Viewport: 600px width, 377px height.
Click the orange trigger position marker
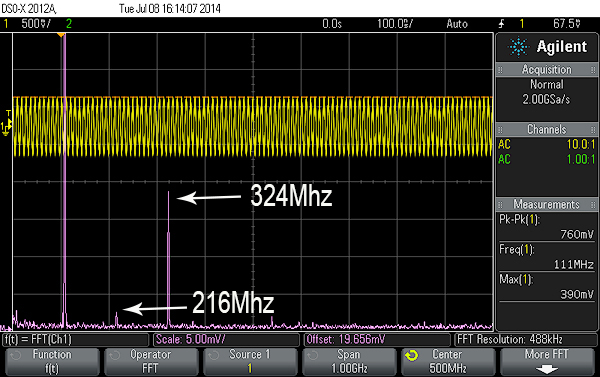coord(61,35)
